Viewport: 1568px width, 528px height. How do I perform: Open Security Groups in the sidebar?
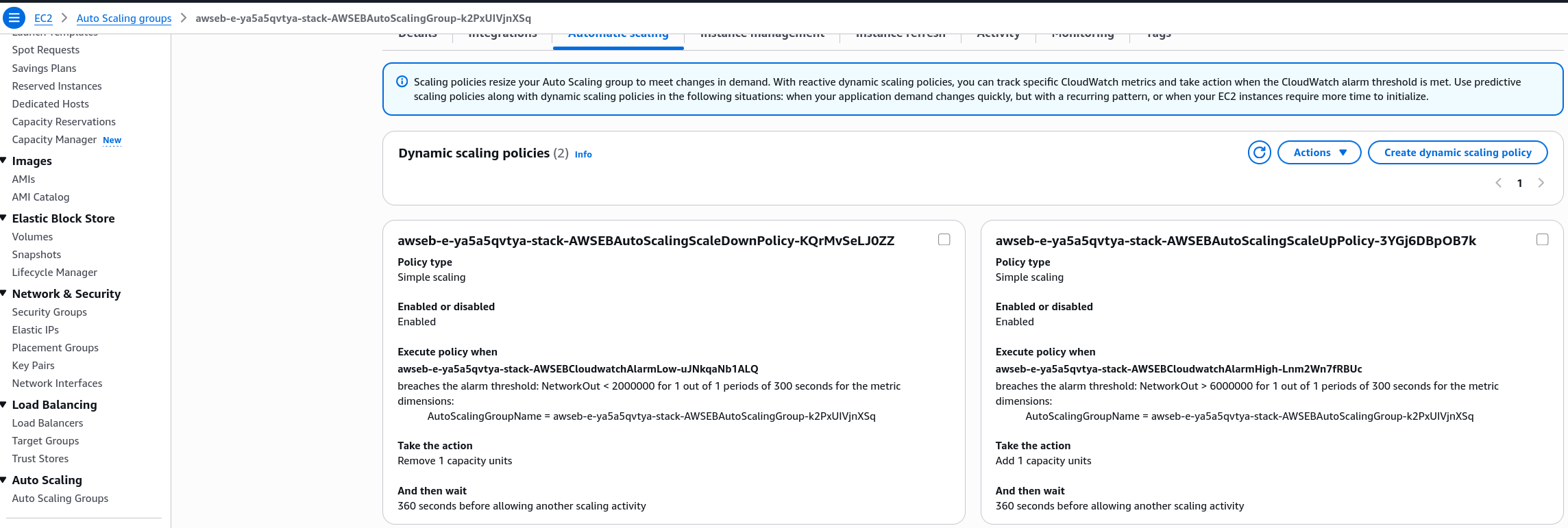point(49,312)
